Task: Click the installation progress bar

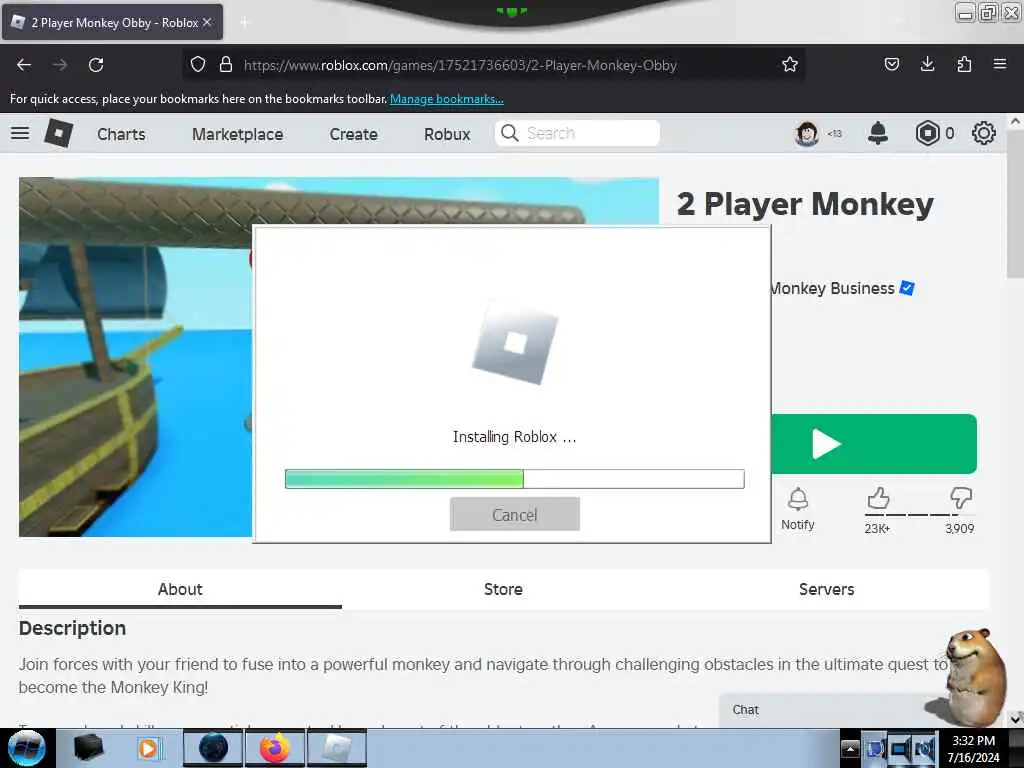Action: click(x=515, y=479)
